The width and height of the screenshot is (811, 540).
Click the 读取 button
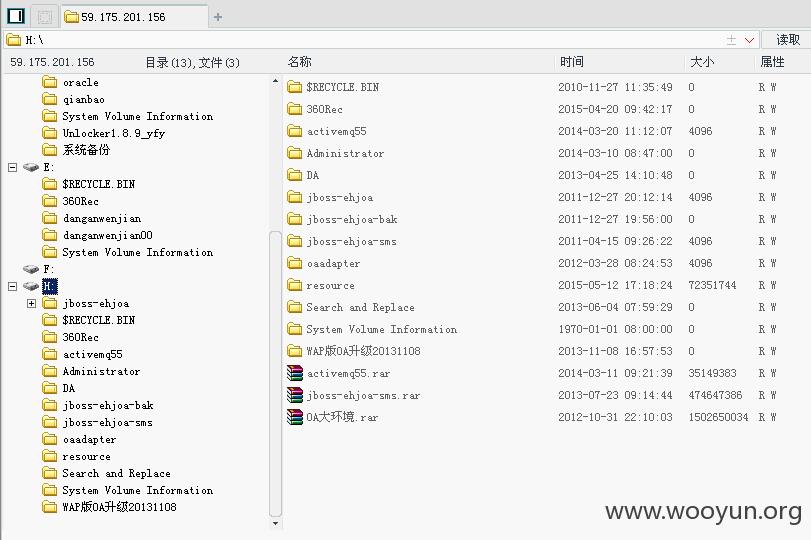coord(788,39)
